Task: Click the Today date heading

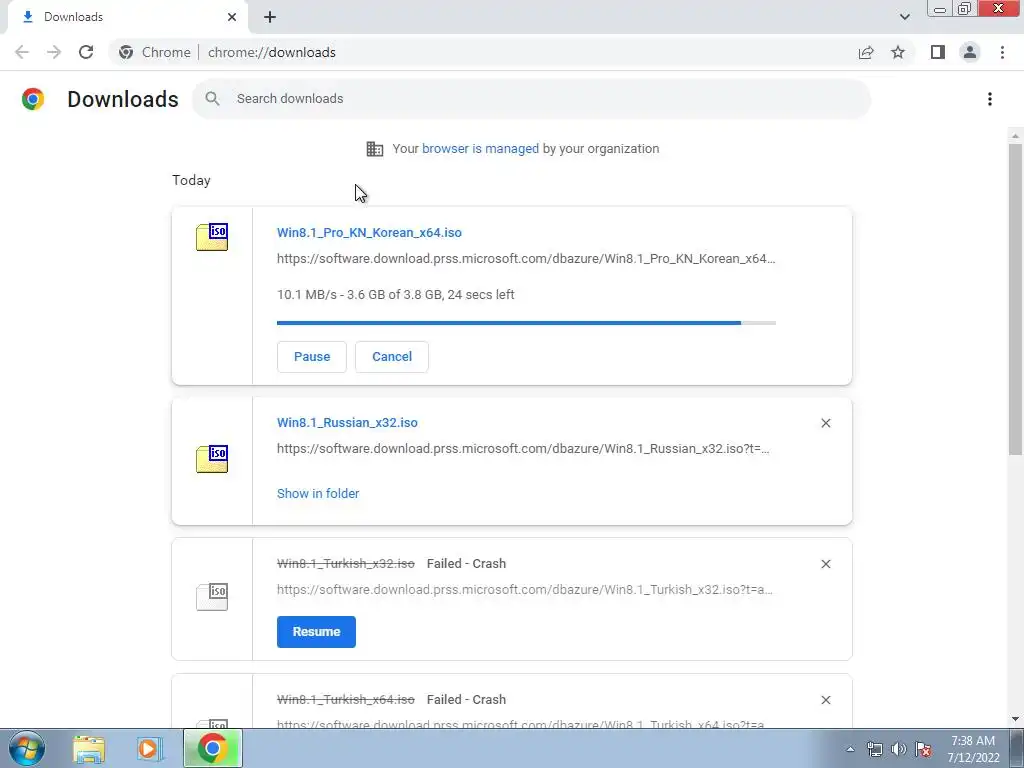Action: 191,180
